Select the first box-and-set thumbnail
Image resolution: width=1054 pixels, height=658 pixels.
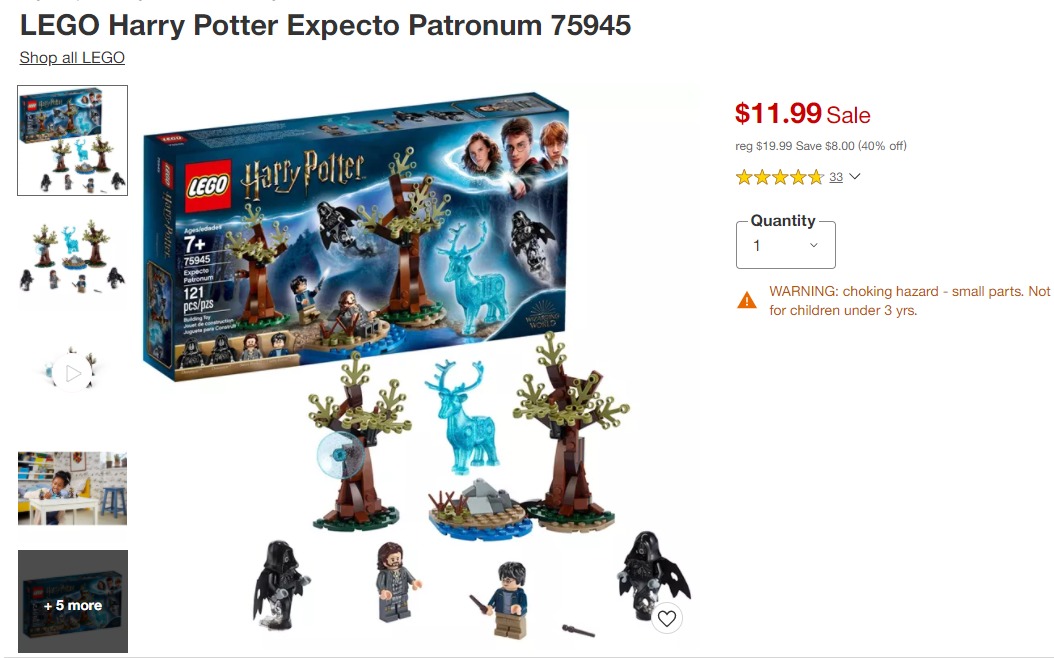click(x=73, y=140)
